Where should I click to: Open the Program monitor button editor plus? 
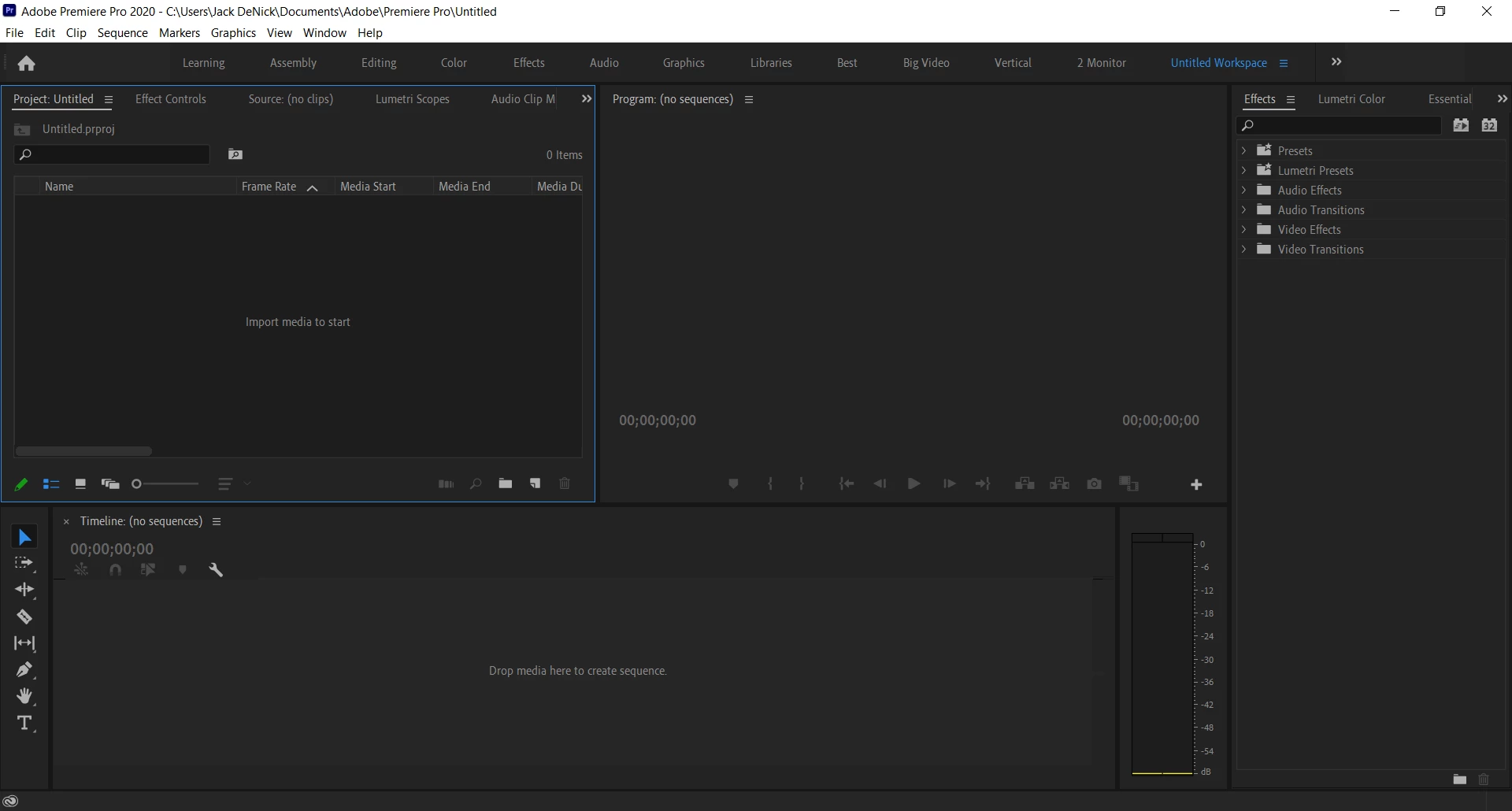tap(1196, 484)
